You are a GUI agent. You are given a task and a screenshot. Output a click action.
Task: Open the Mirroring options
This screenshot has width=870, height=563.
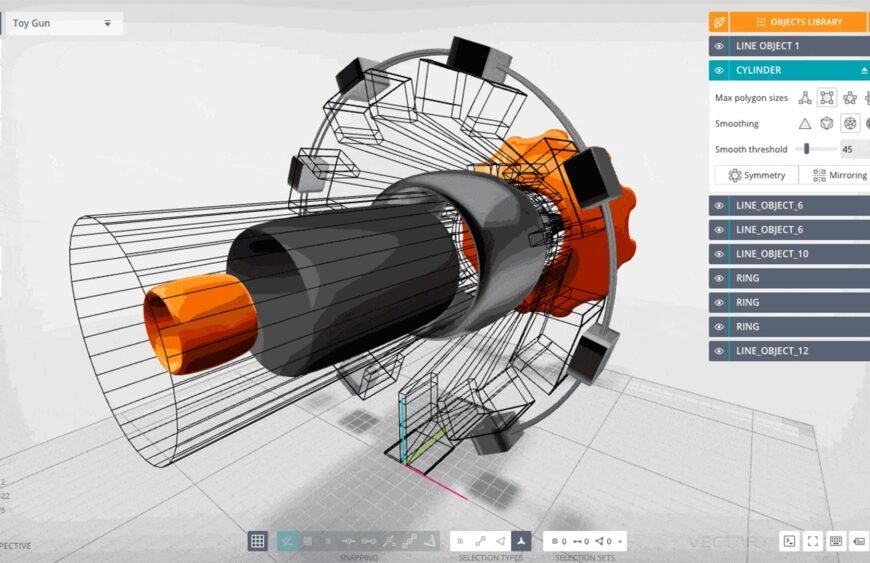(x=834, y=175)
